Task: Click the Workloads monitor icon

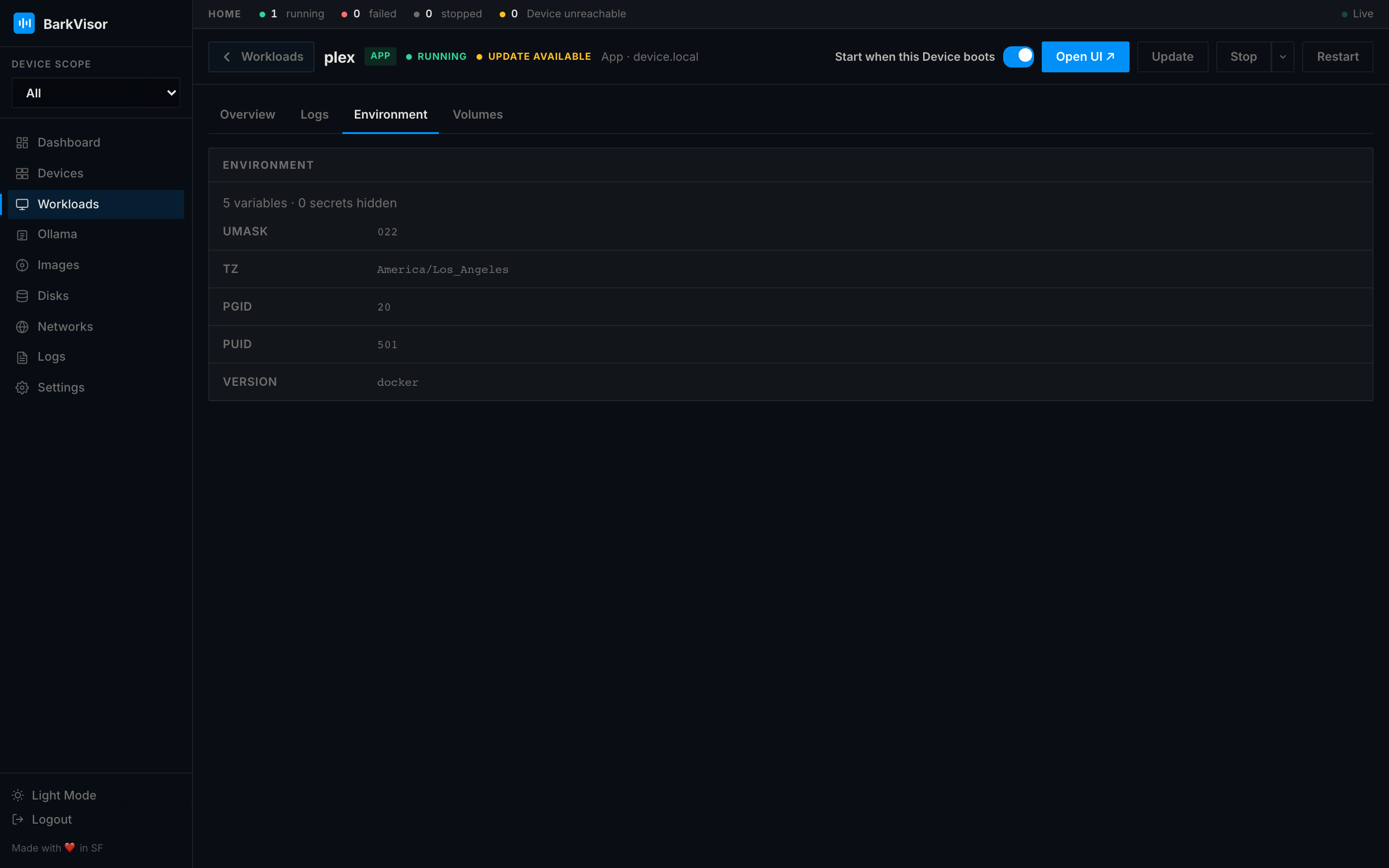Action: [x=22, y=204]
